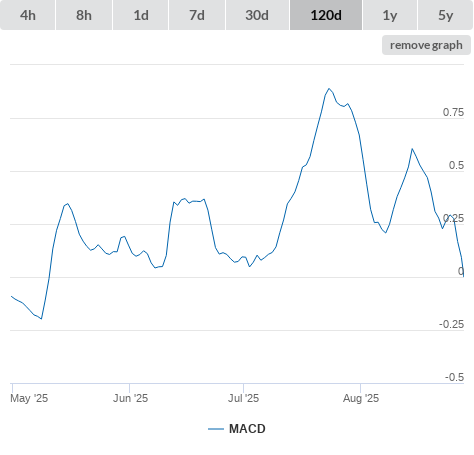
Task: Click the remove graph button
Action: (426, 45)
